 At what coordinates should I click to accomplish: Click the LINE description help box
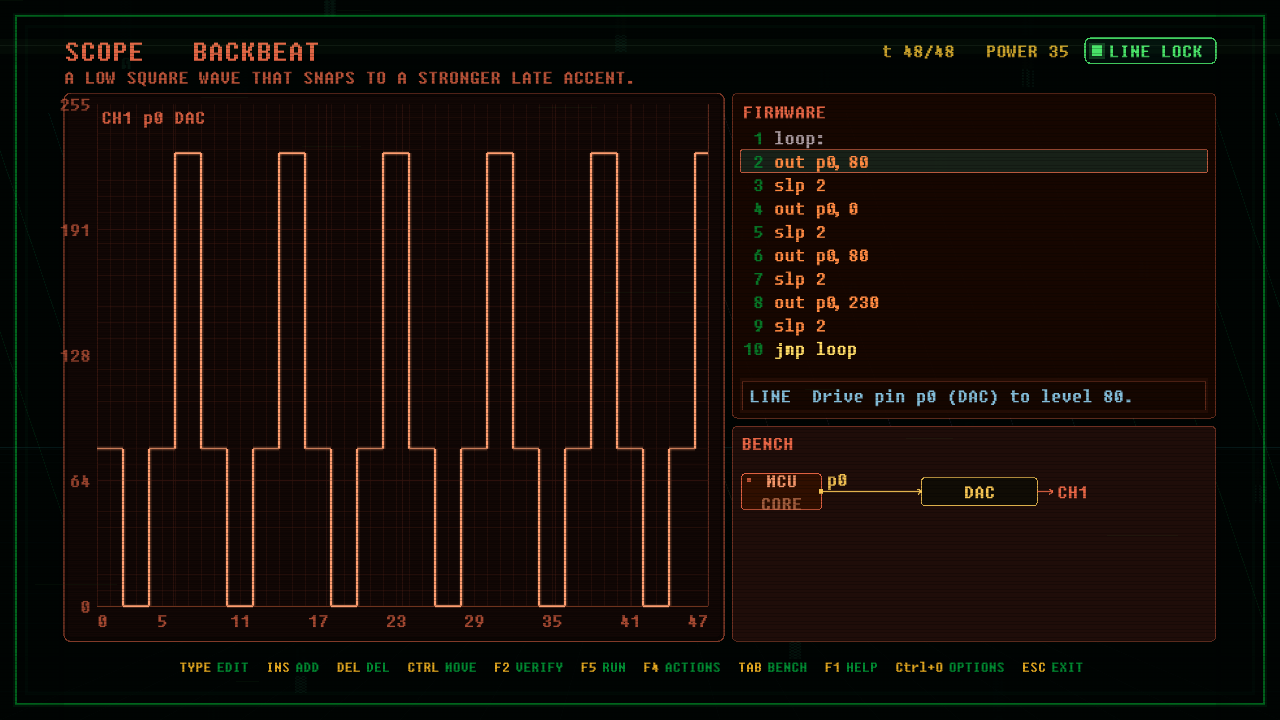point(974,396)
